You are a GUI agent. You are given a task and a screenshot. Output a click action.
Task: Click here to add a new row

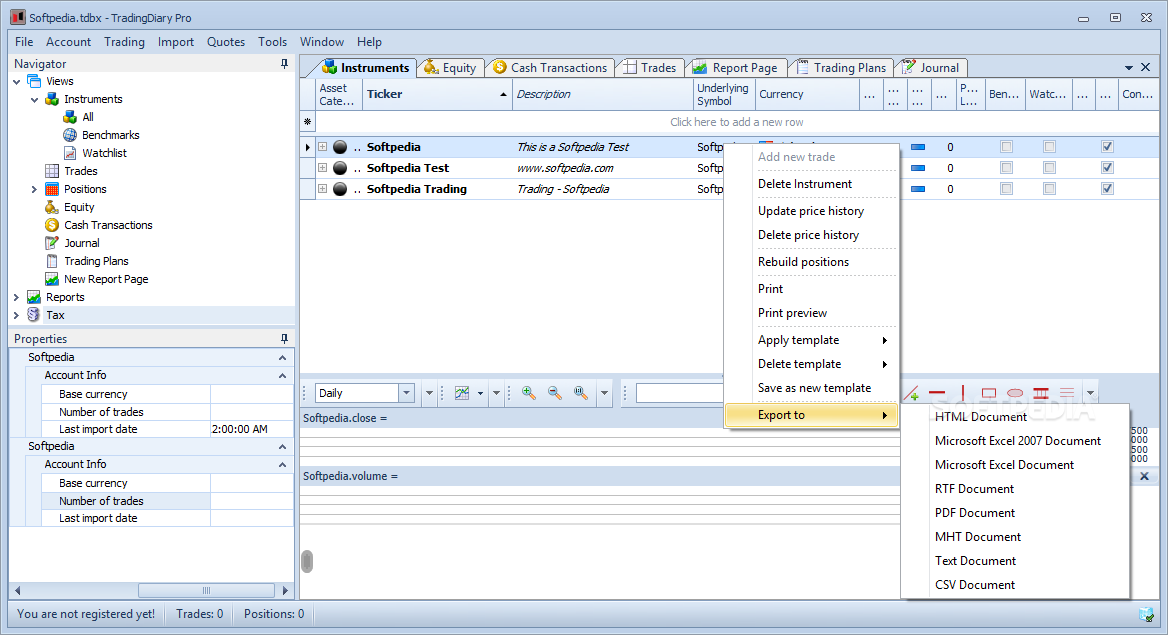pos(736,122)
